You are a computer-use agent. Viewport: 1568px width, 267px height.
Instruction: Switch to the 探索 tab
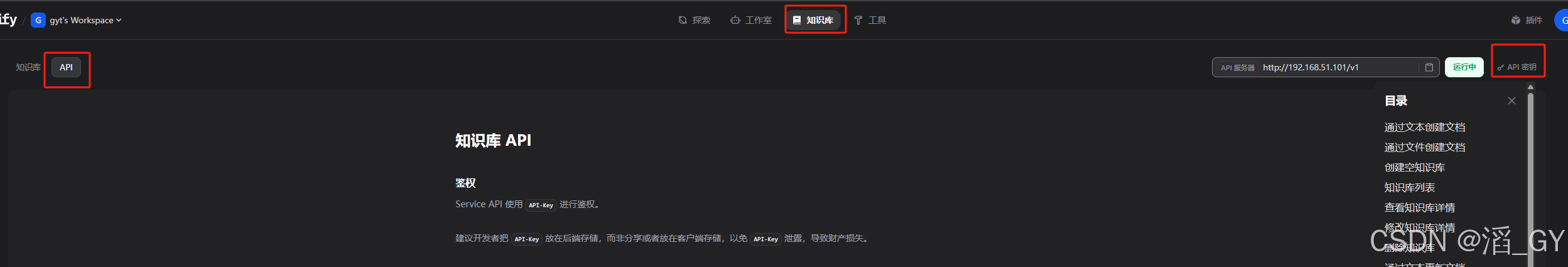(x=695, y=20)
